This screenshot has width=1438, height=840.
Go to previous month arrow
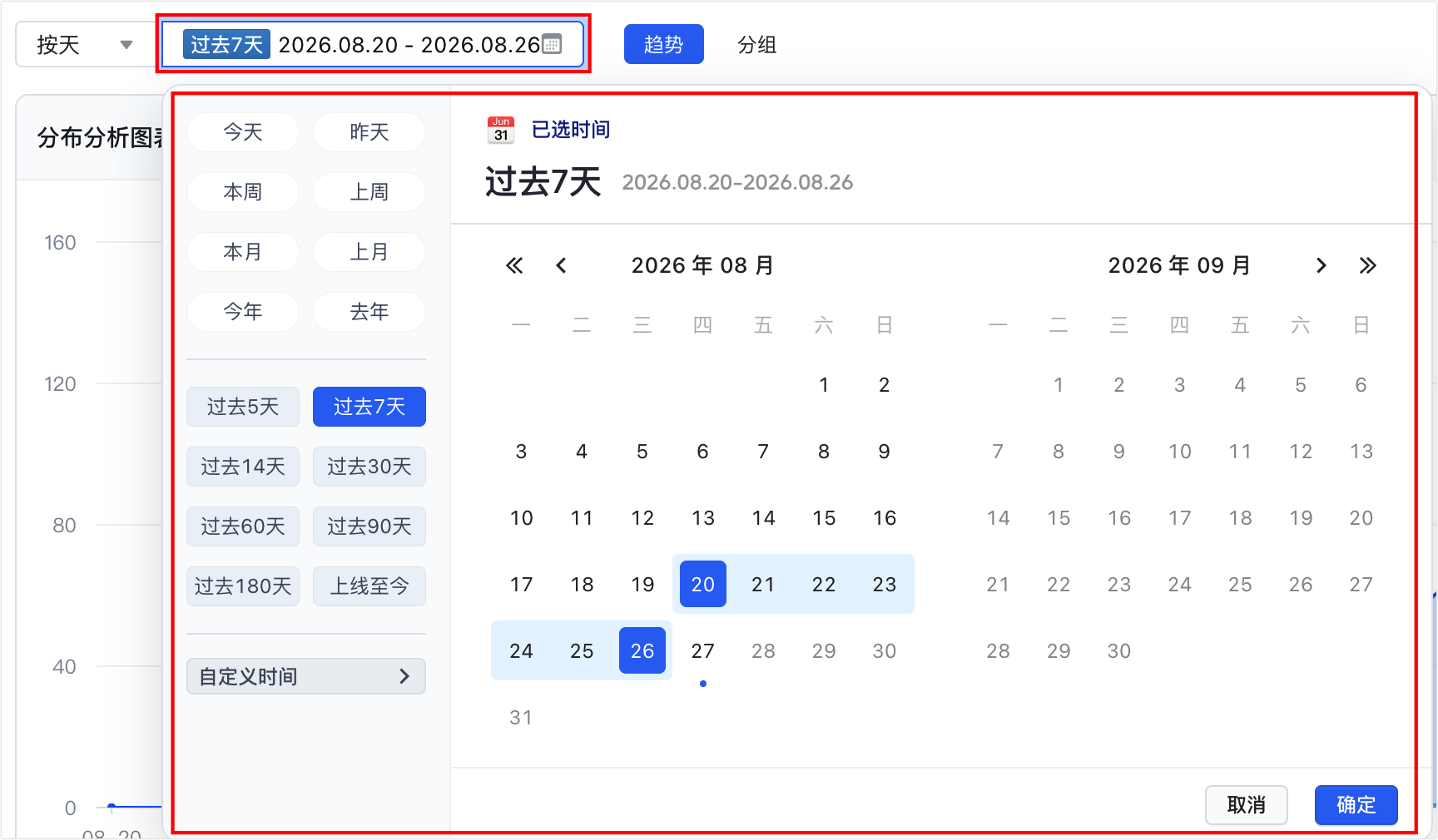[x=561, y=265]
